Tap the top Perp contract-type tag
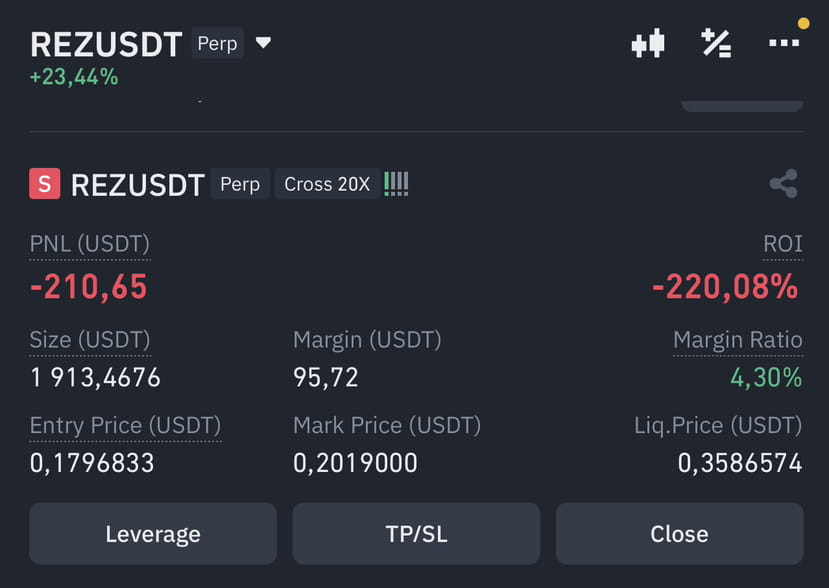829x588 pixels. coord(217,43)
